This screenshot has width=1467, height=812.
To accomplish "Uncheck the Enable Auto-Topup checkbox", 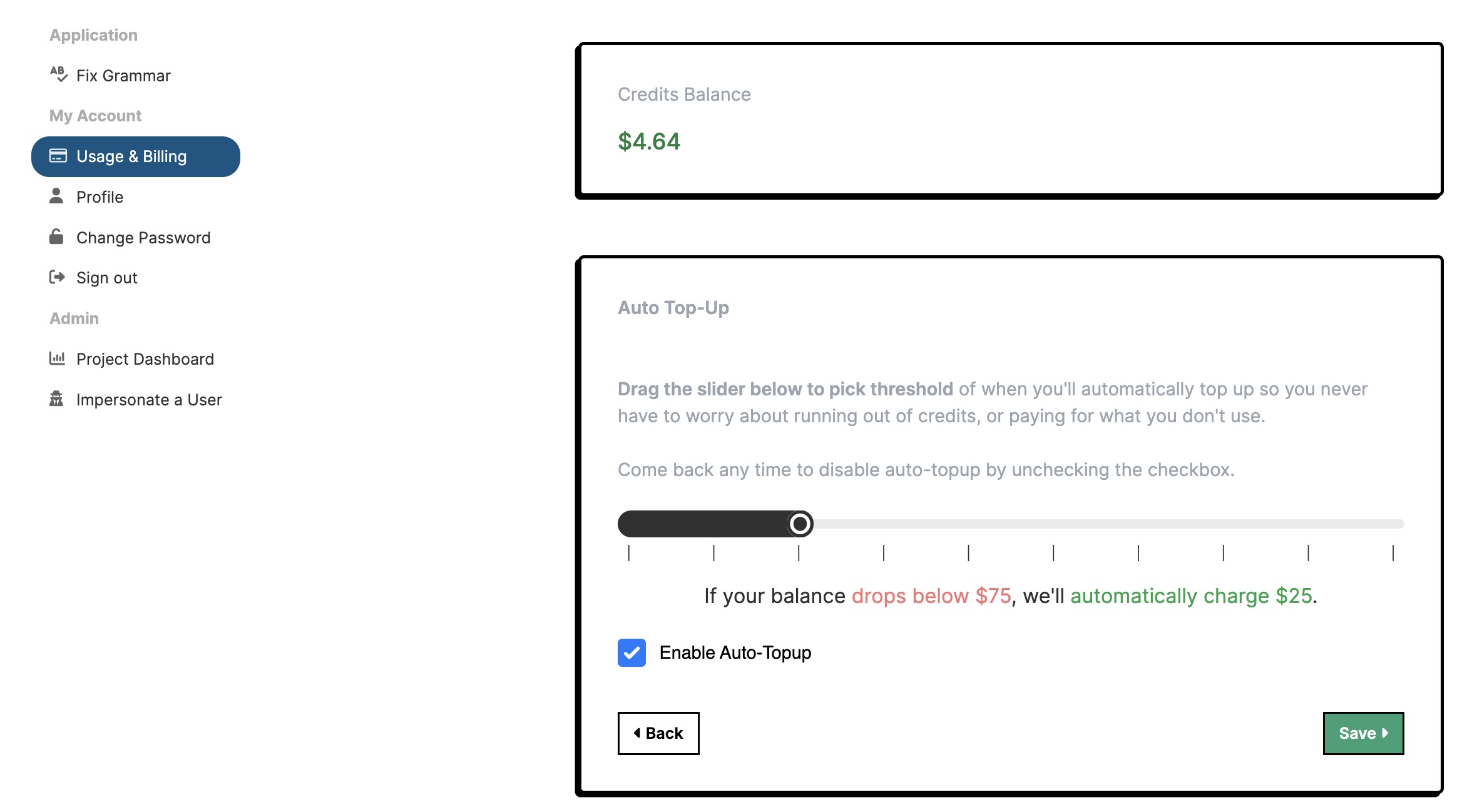I will [x=631, y=652].
